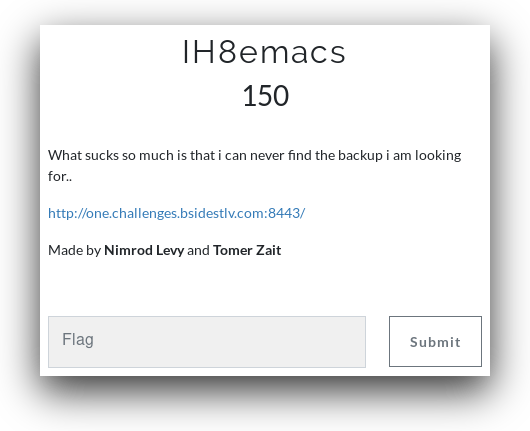530x431 pixels.
Task: Click the Flag placeholder text
Action: coord(78,340)
